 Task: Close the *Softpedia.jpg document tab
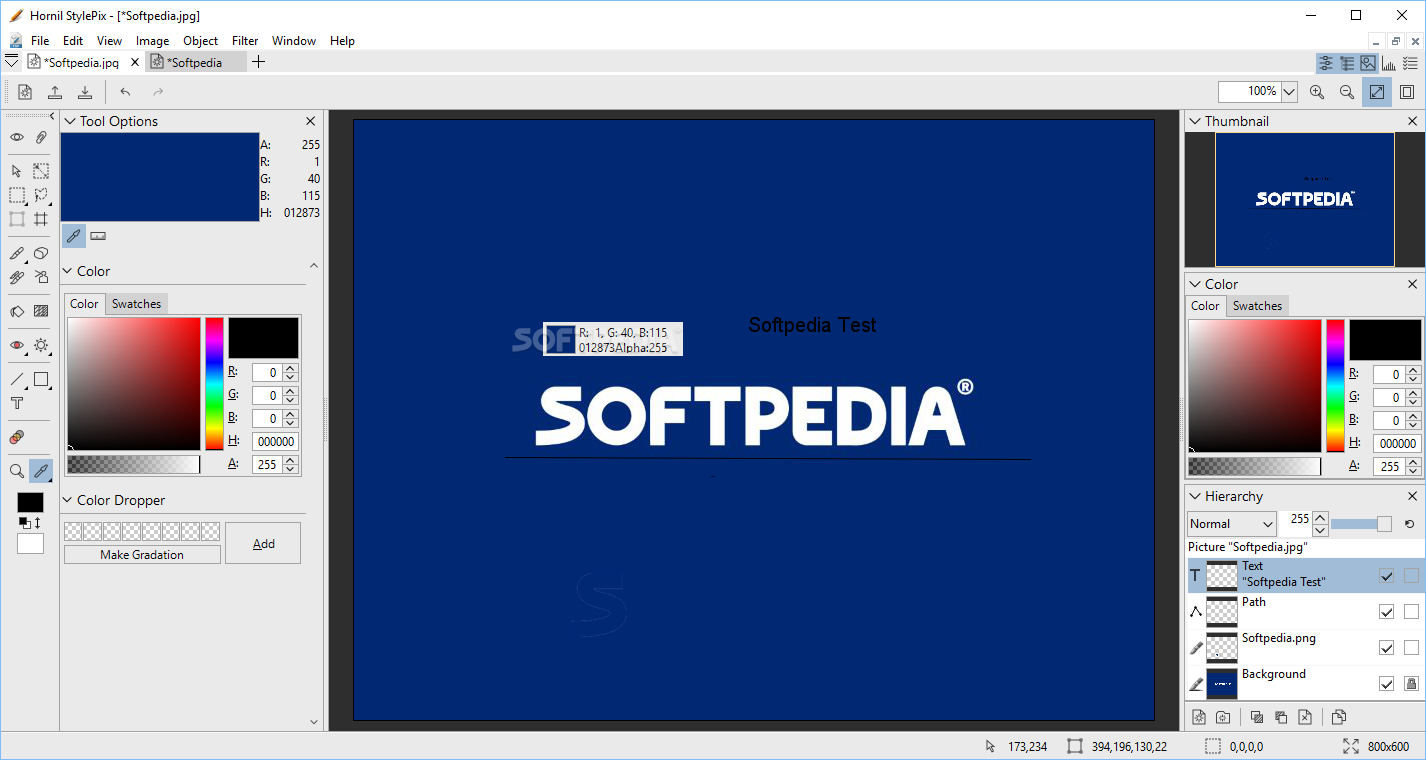[135, 62]
